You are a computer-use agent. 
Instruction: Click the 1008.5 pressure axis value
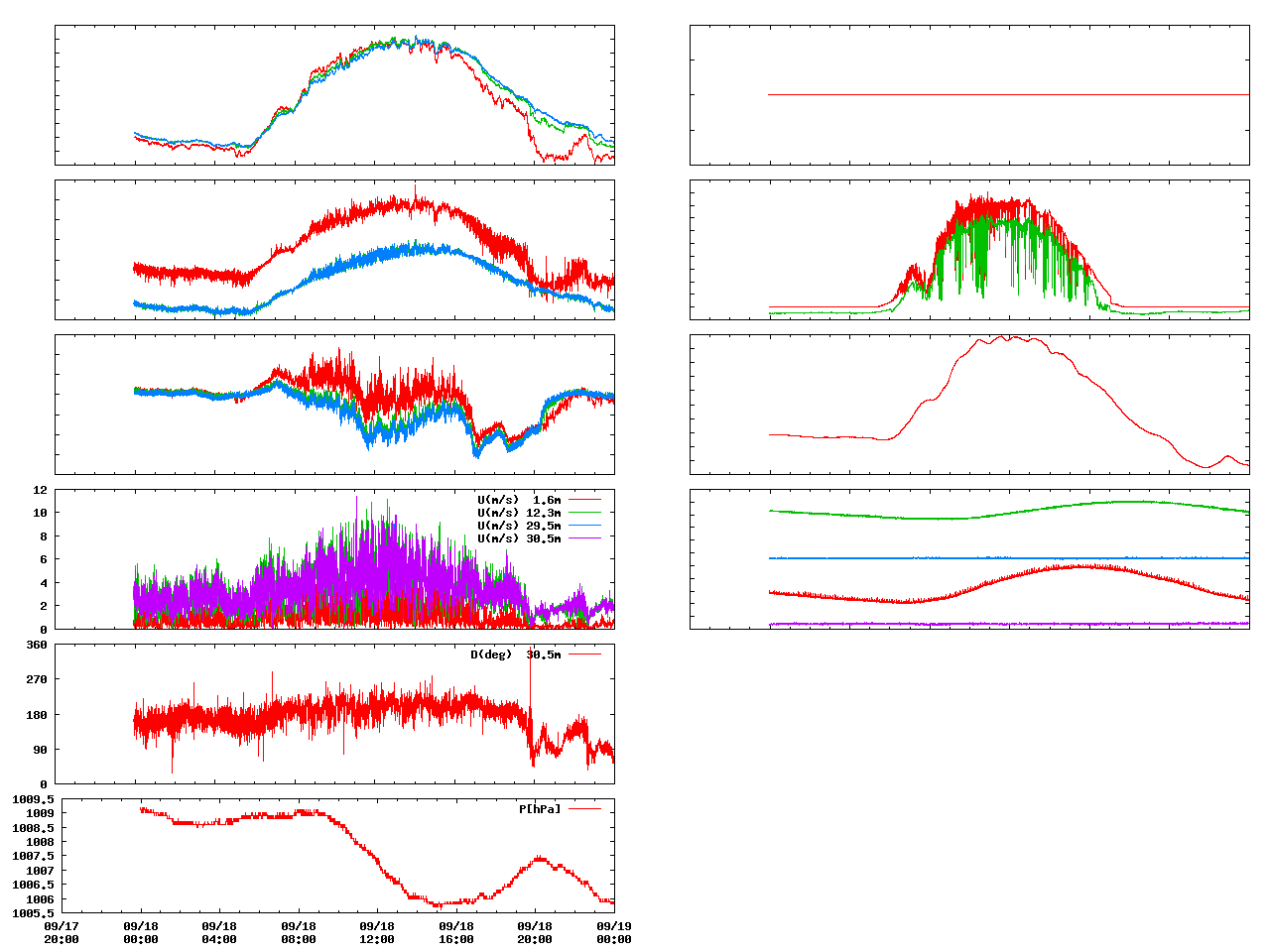point(33,828)
